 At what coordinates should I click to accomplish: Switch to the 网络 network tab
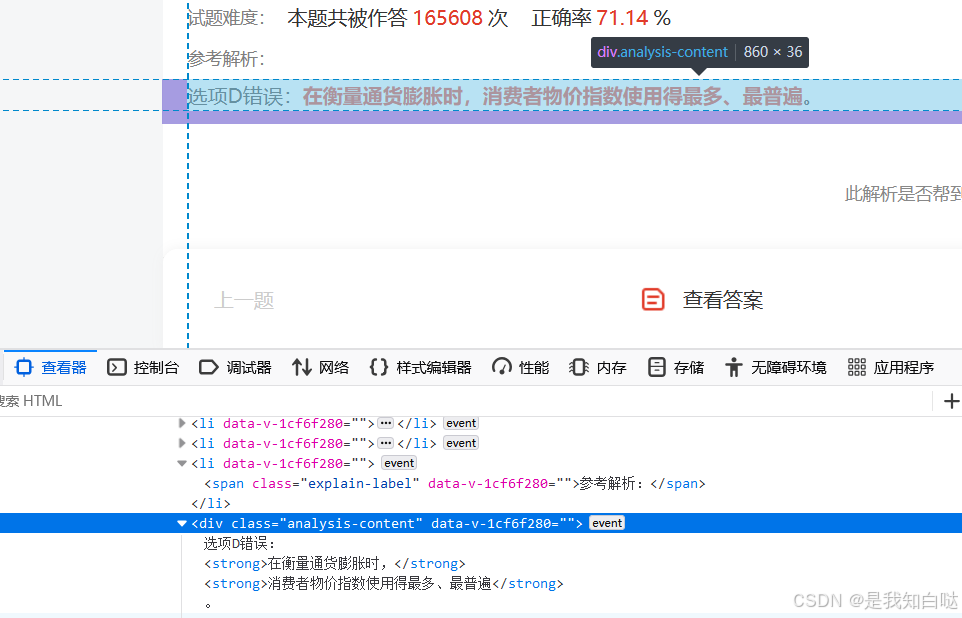(320, 368)
